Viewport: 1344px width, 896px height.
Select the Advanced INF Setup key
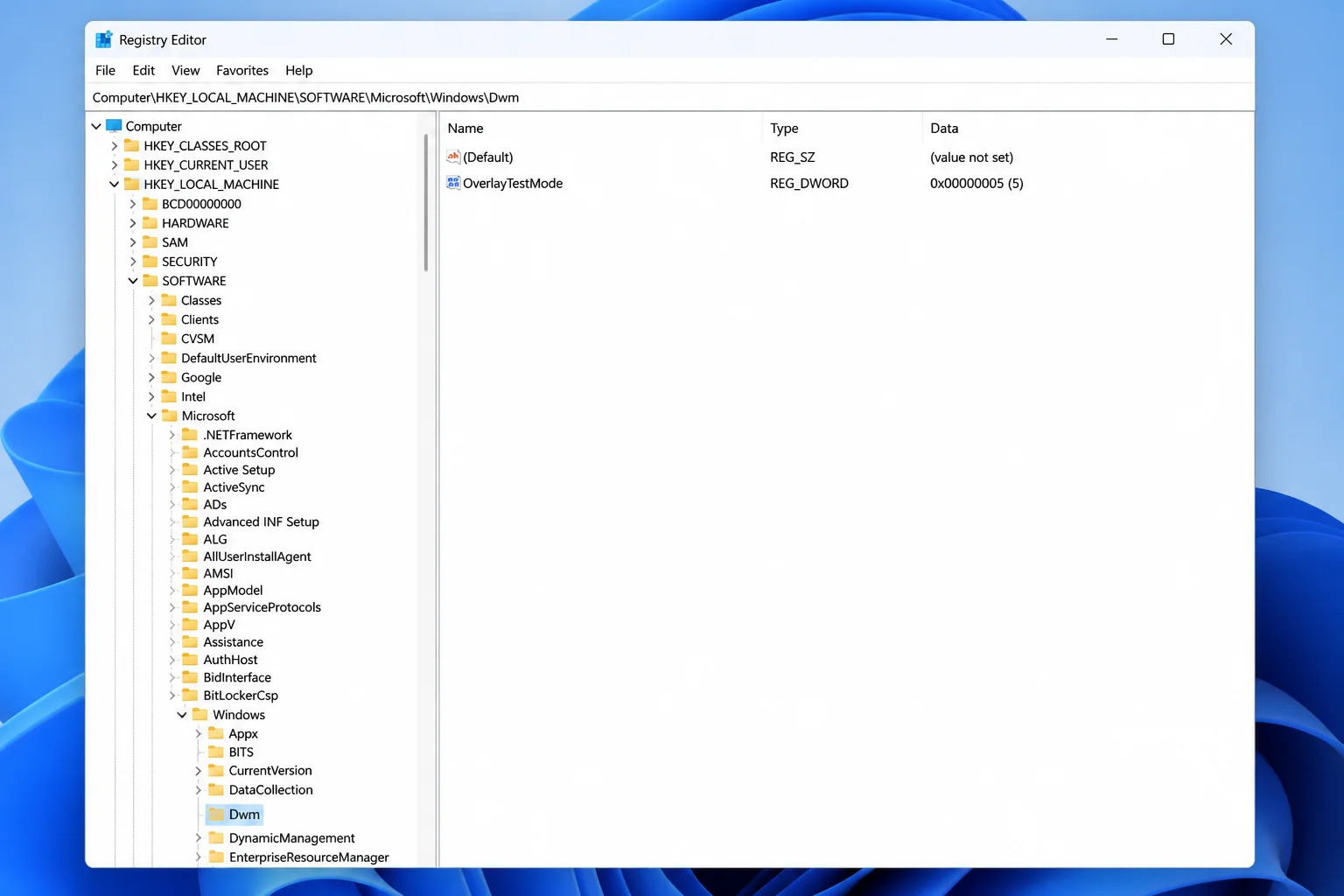click(261, 521)
